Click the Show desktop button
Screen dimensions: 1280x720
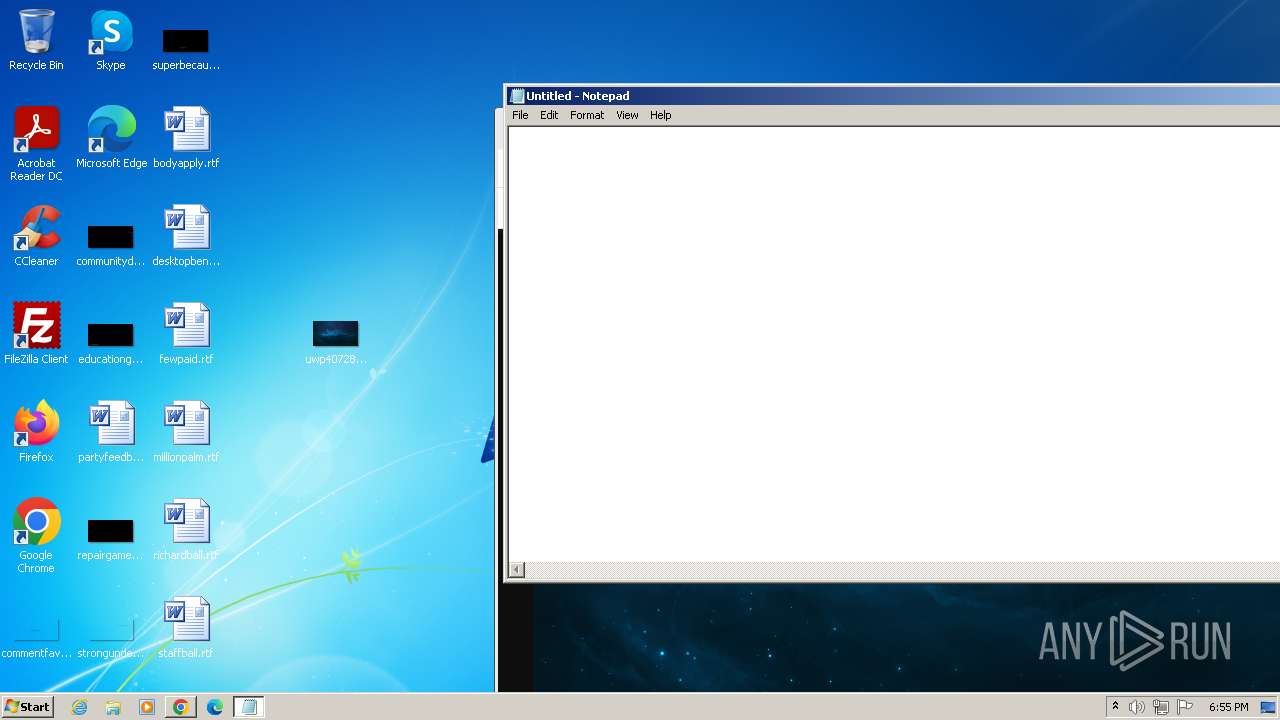click(1270, 707)
